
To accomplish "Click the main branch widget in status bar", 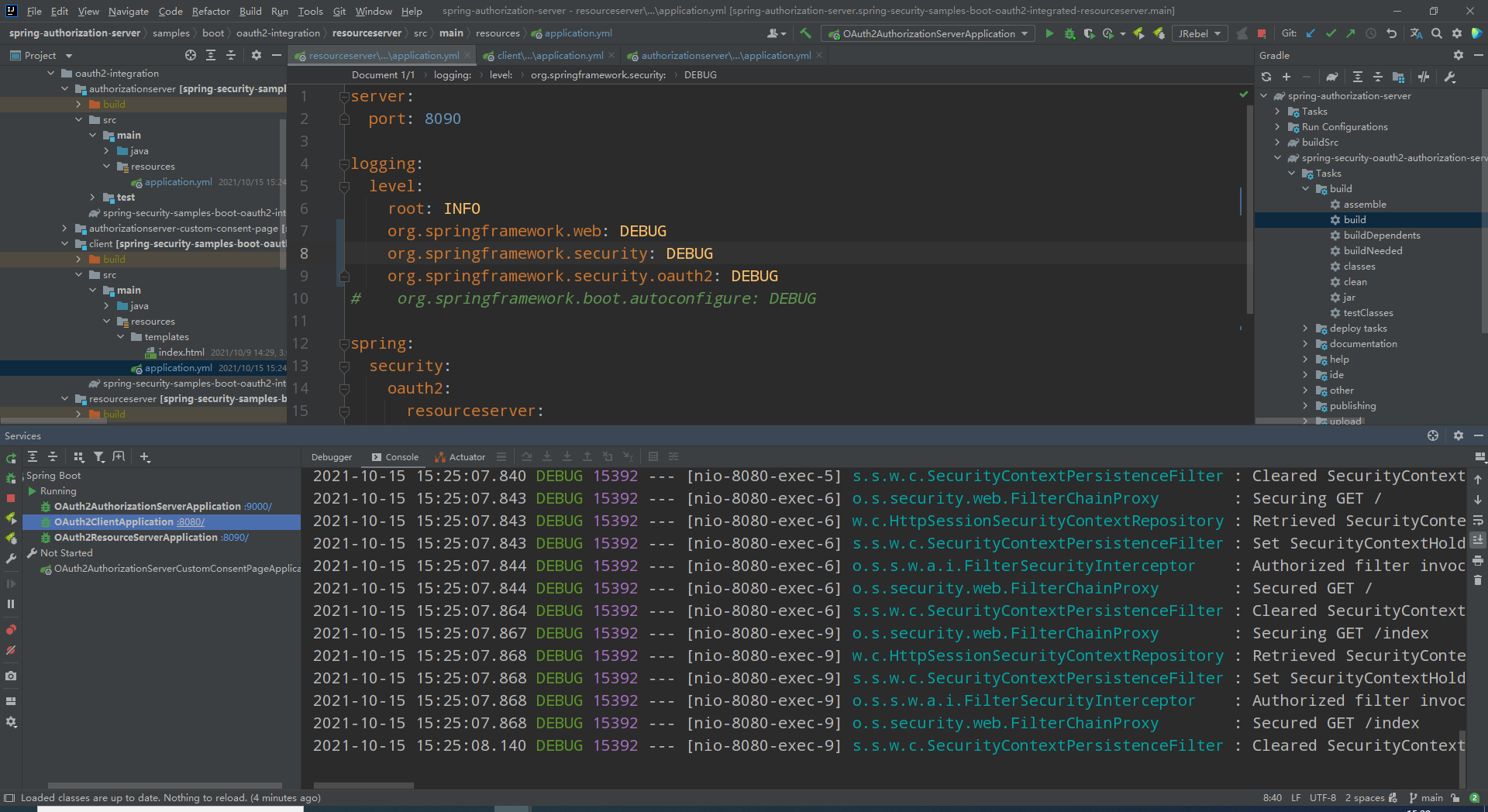I will point(1426,798).
